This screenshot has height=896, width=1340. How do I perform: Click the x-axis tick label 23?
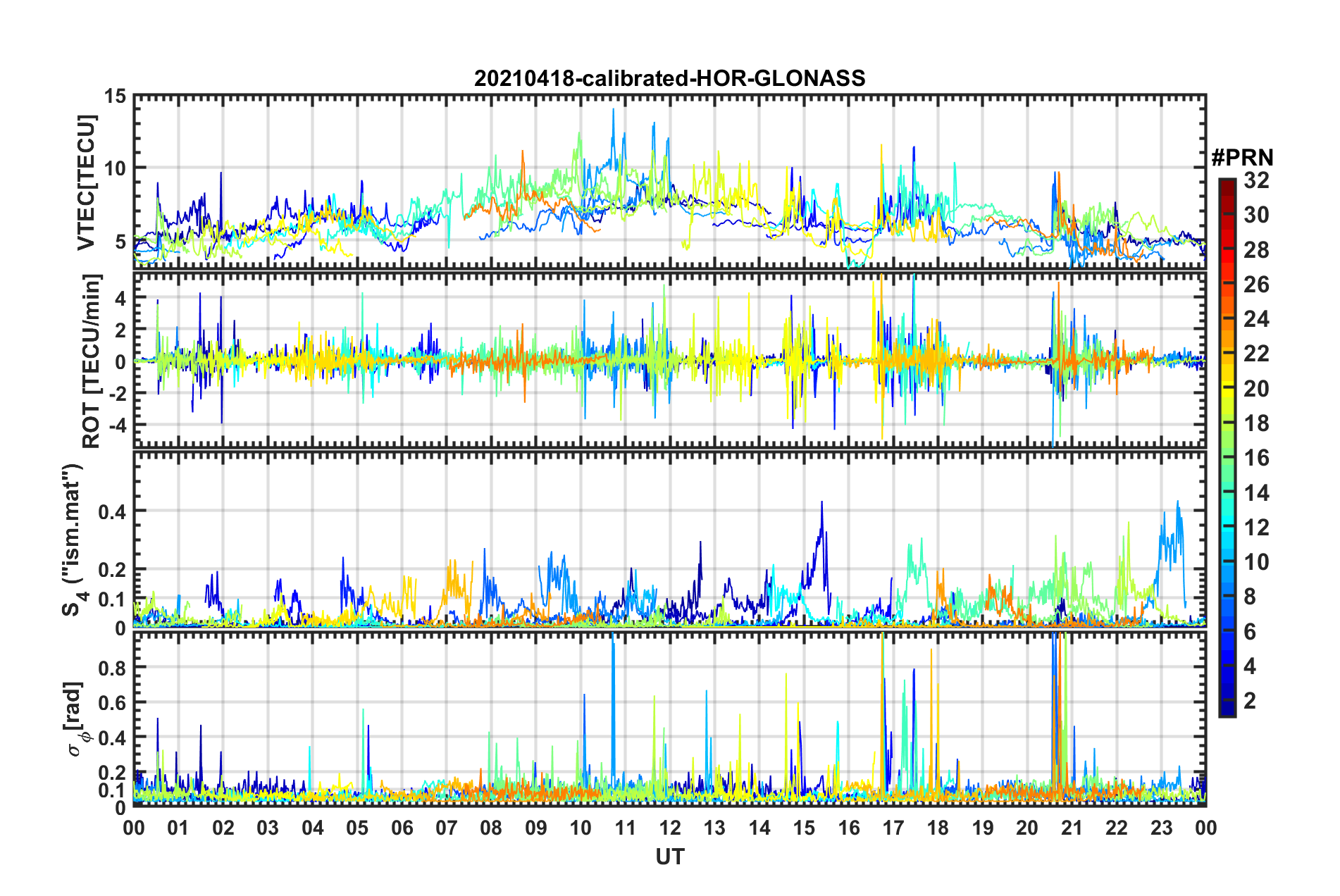(1161, 828)
